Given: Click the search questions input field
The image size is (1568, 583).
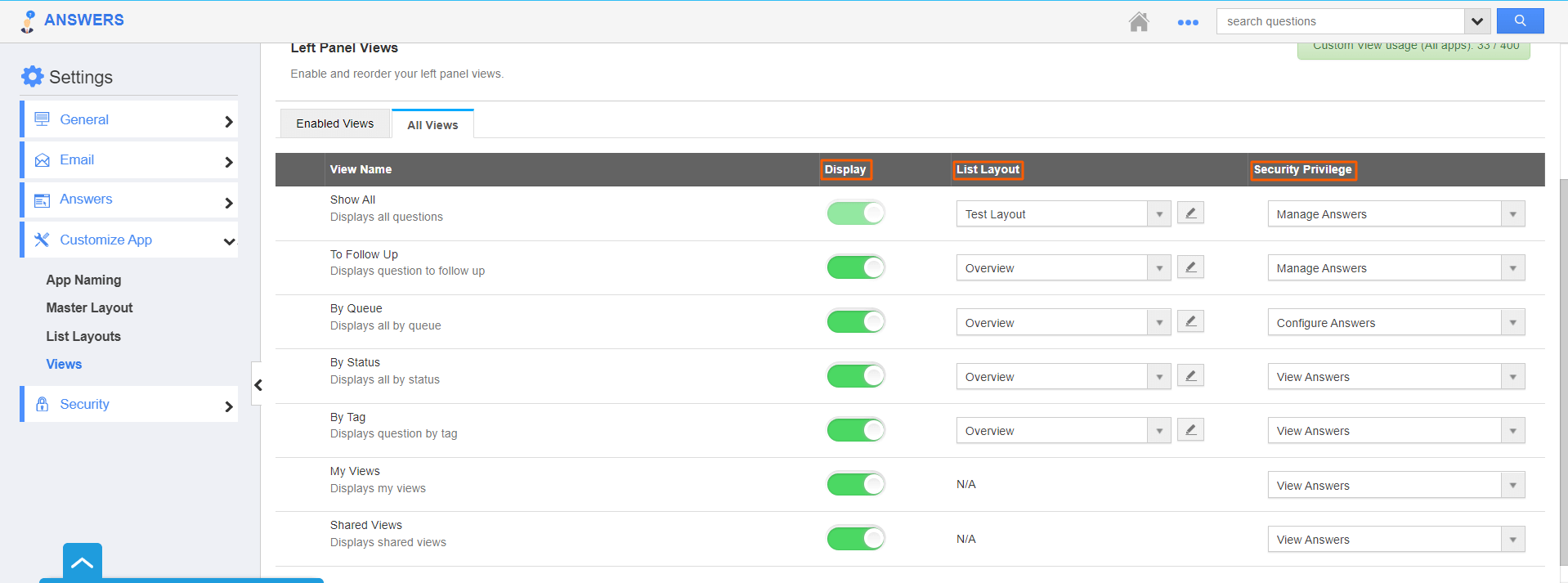Looking at the screenshot, I should coord(1341,21).
